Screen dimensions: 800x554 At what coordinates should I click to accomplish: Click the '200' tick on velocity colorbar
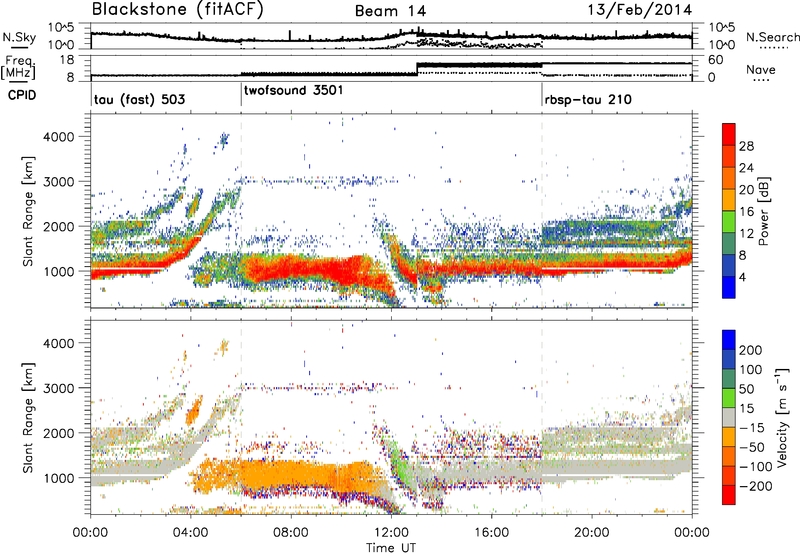tap(751, 350)
